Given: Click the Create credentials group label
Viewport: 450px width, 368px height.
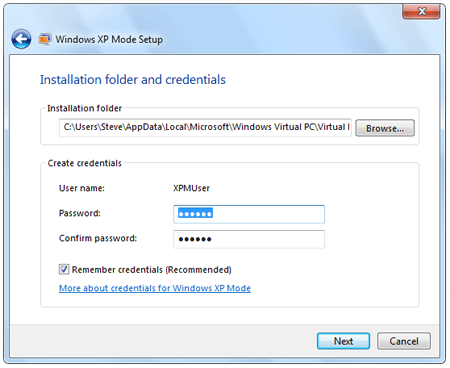Looking at the screenshot, I should click(85, 163).
